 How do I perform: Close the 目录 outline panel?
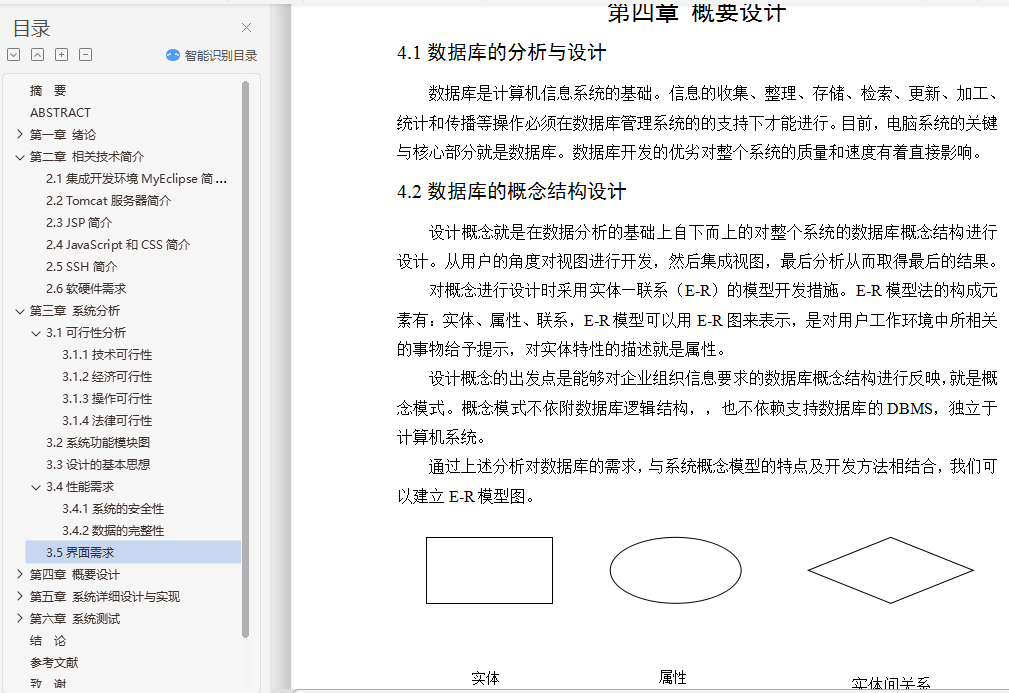point(246,28)
